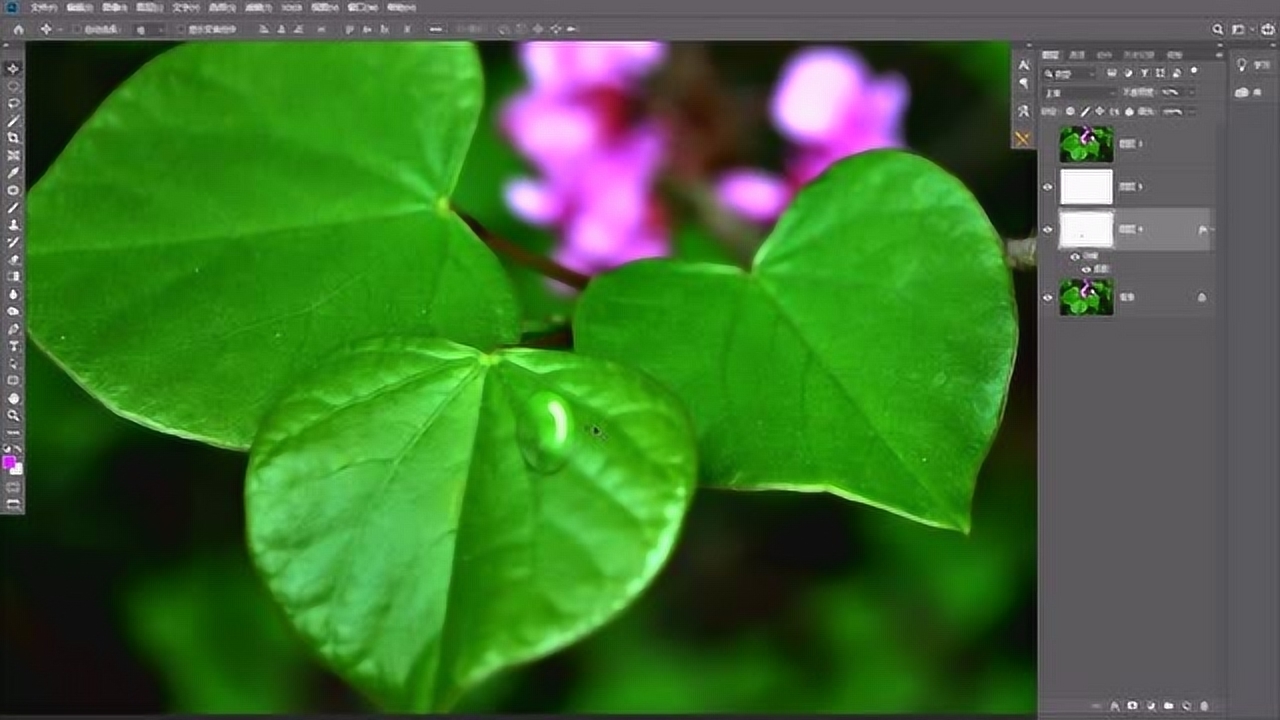Click the lock icon on the background layer

(1201, 297)
